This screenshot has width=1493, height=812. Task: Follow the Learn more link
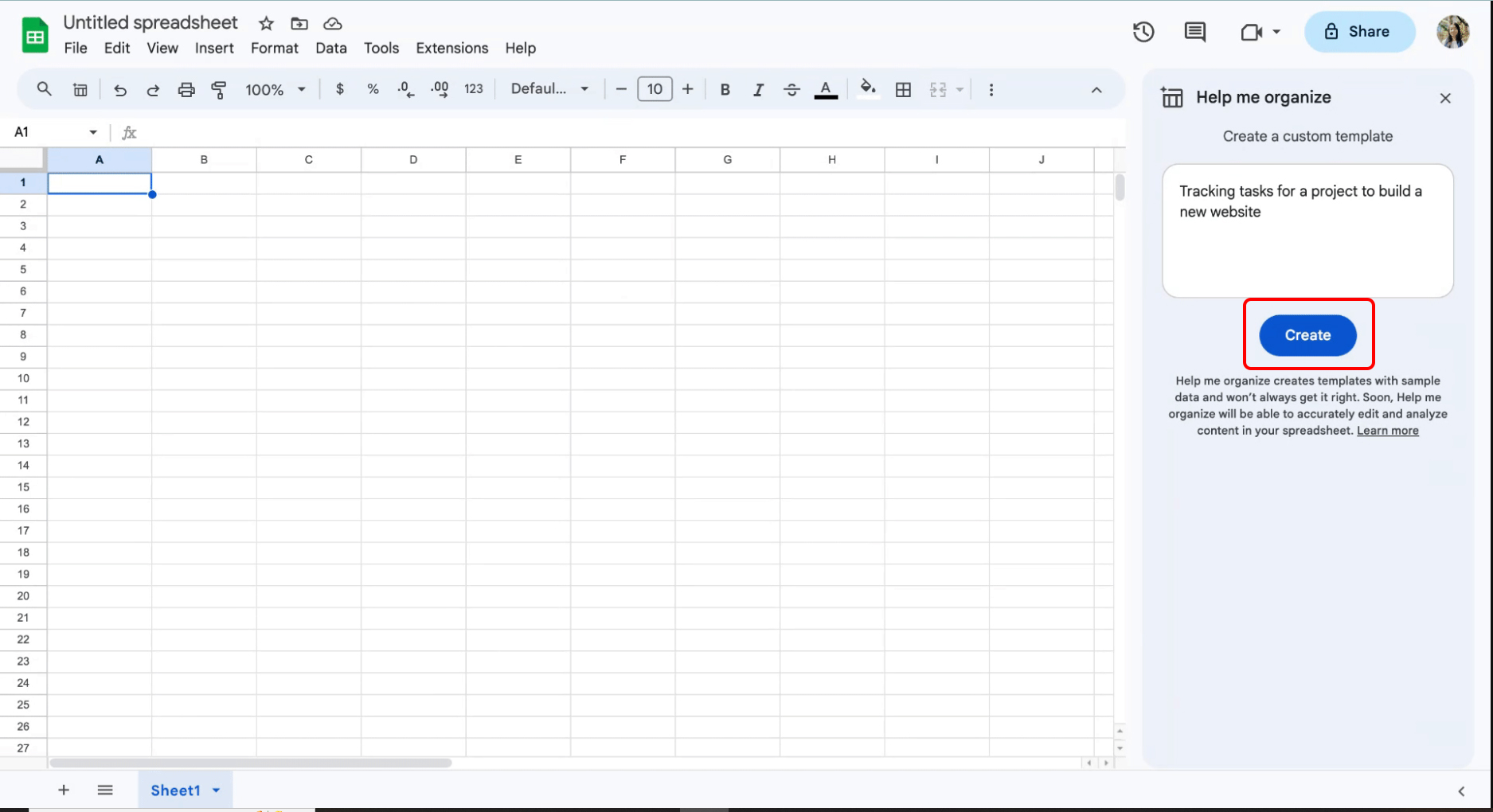pos(1388,431)
